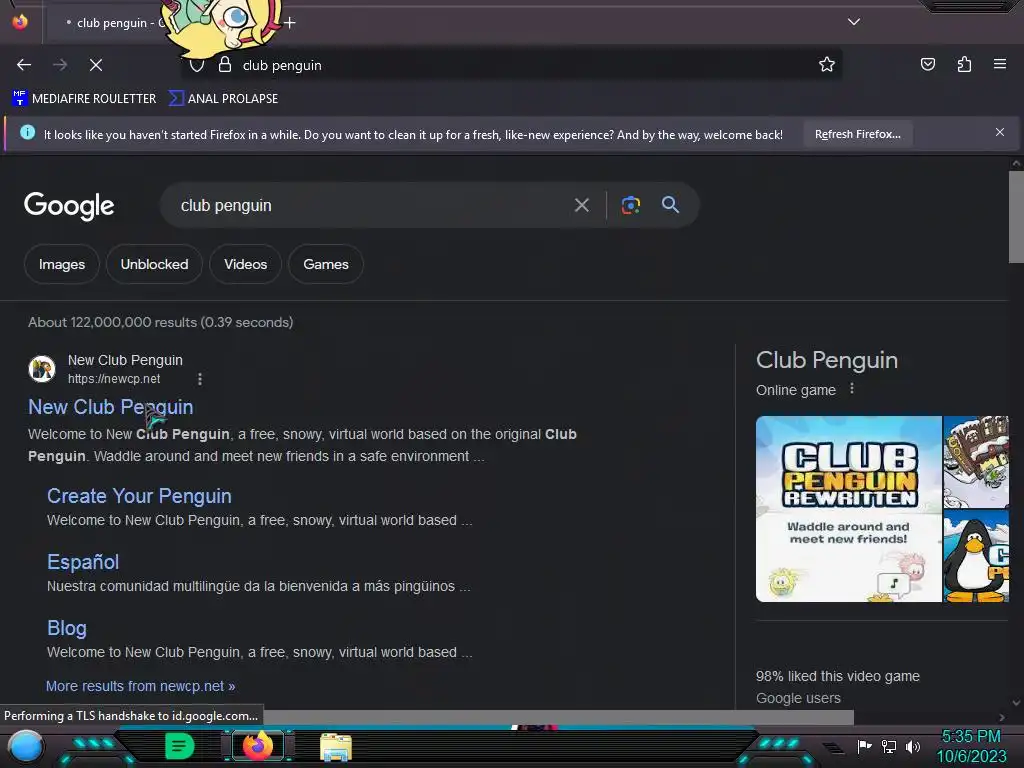This screenshot has height=768, width=1024.
Task: Open the Firefox hamburger application menu
Action: [x=1000, y=64]
